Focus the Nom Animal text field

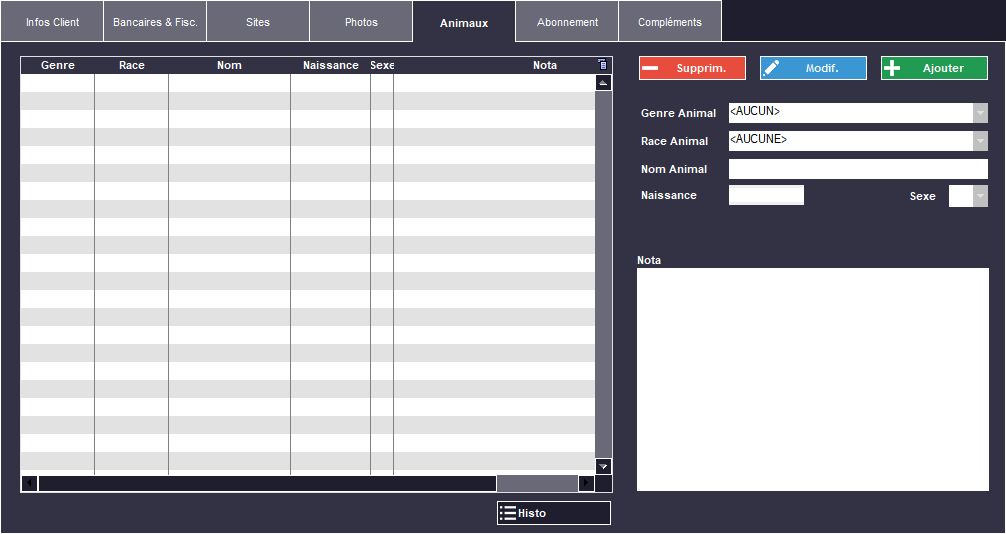857,169
